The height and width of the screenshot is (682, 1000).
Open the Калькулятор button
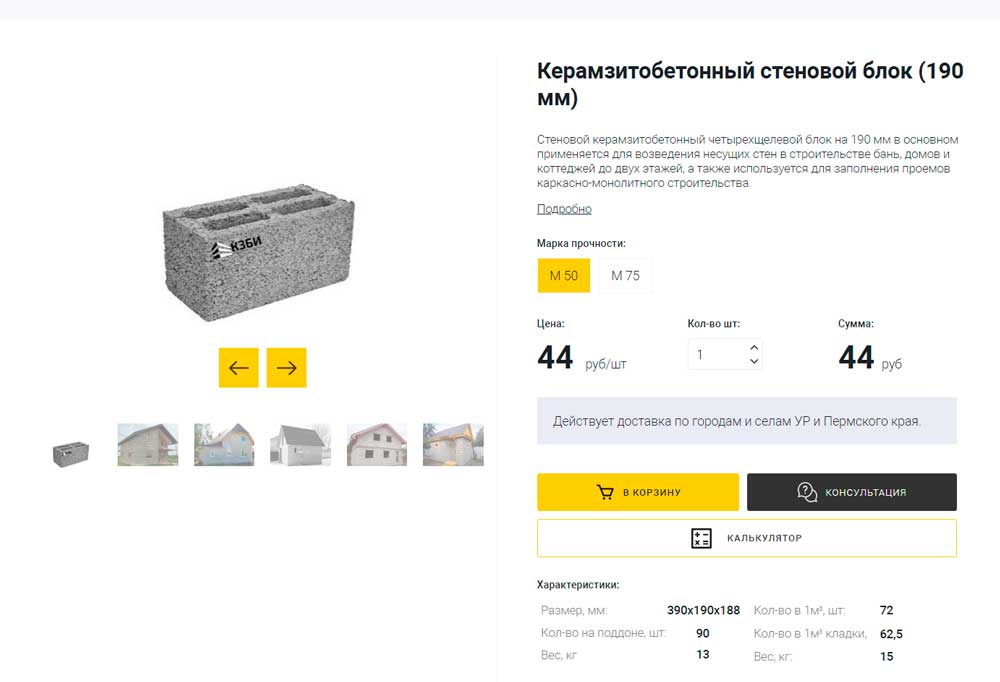pos(746,538)
